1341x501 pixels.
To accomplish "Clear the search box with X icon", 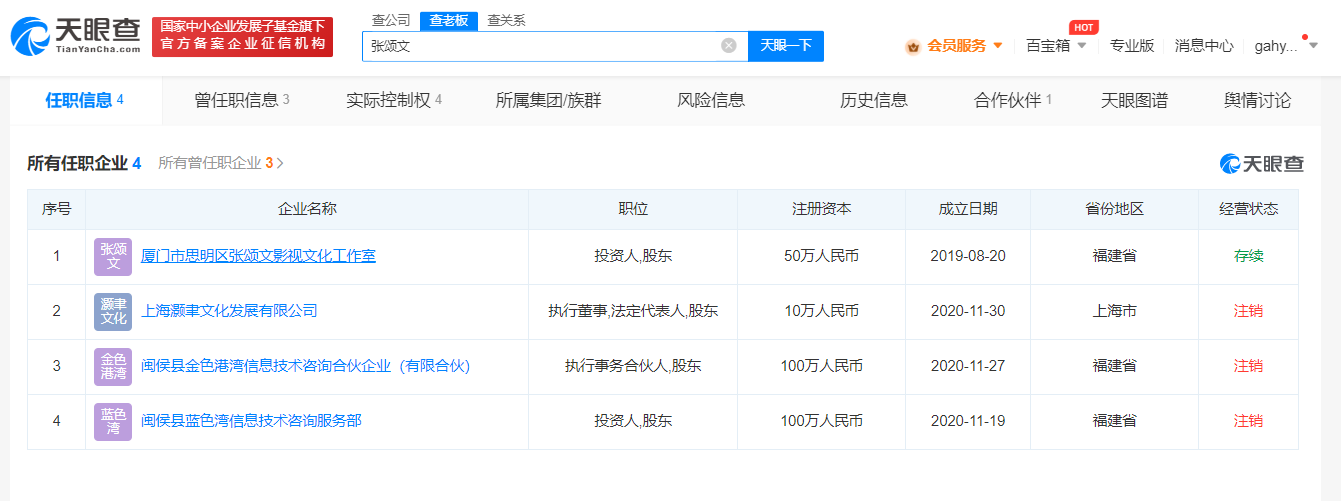I will (729, 45).
